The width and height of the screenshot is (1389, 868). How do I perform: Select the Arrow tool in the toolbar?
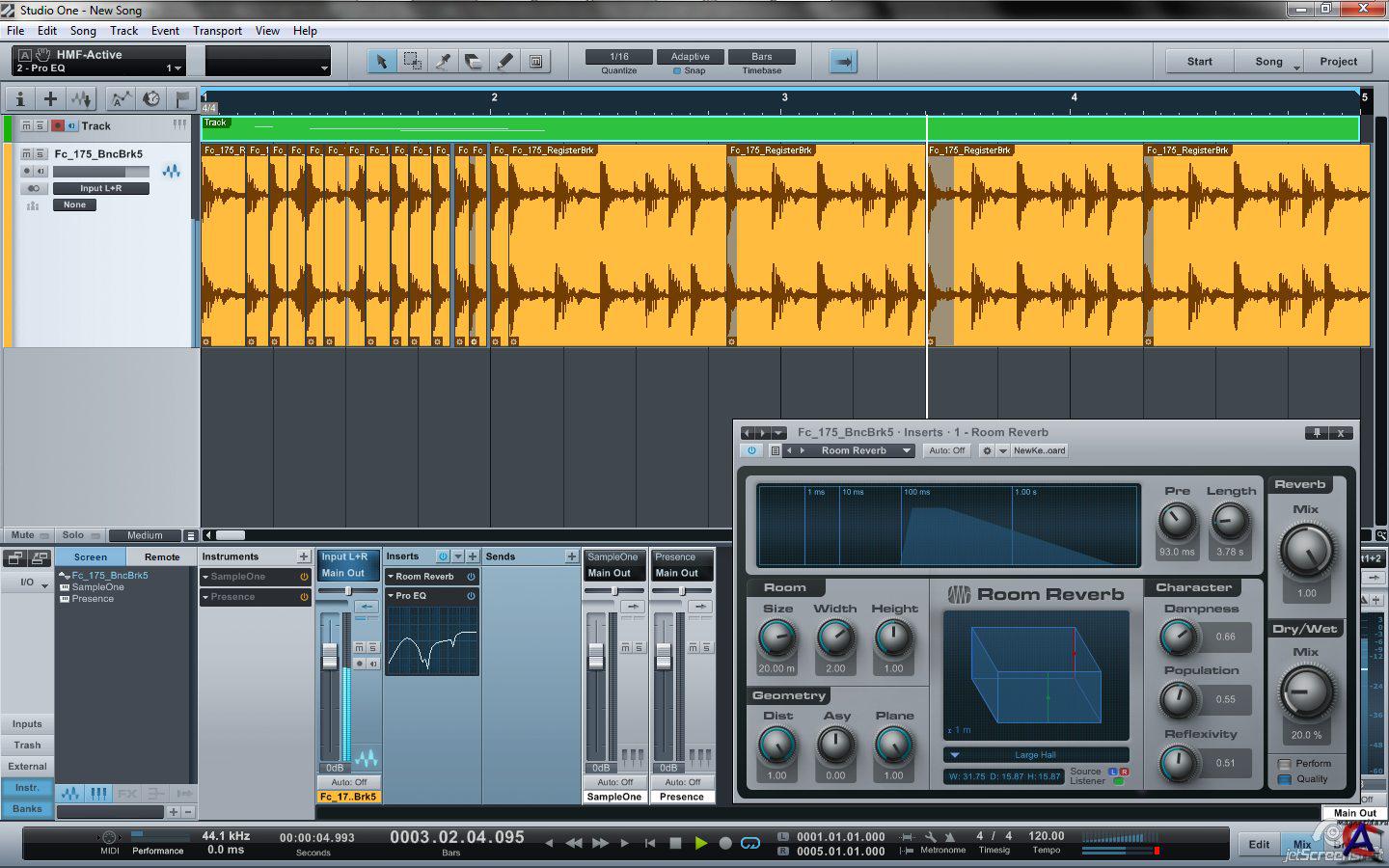(381, 62)
